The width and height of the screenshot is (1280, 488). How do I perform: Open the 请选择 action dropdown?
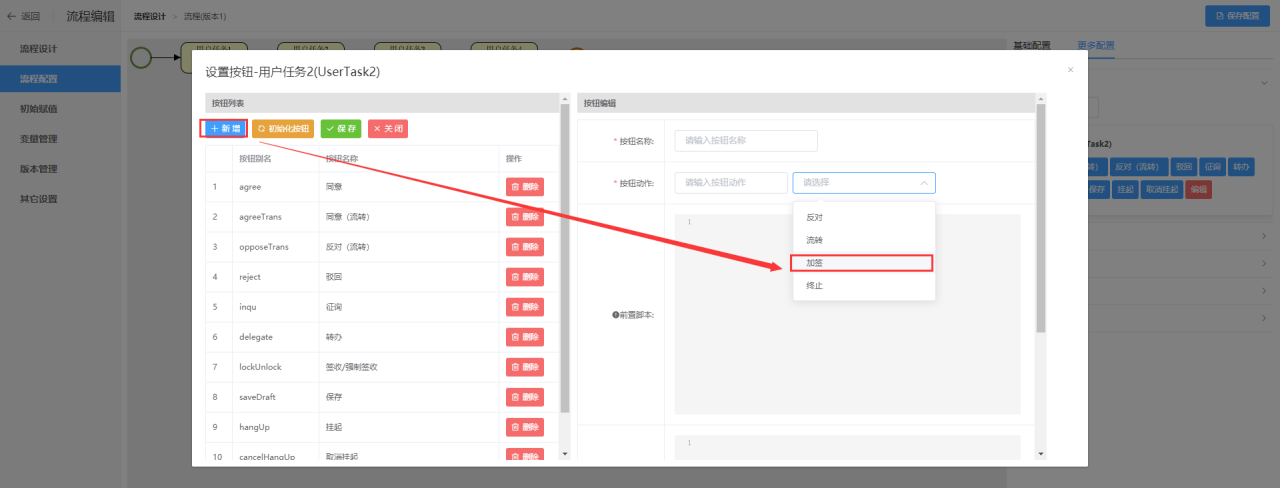click(x=864, y=182)
